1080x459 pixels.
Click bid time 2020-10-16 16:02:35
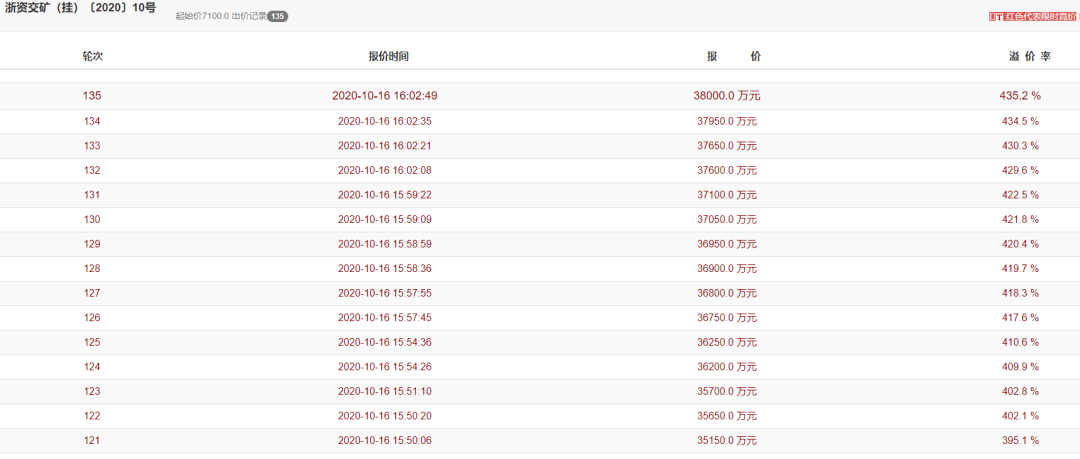(385, 121)
